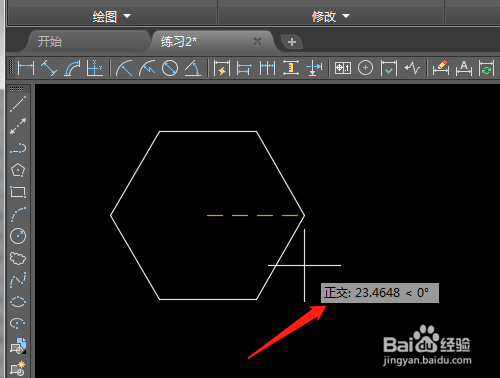Viewport: 500px width, 378px height.
Task: Click the Dimension Update icon
Action: point(486,68)
